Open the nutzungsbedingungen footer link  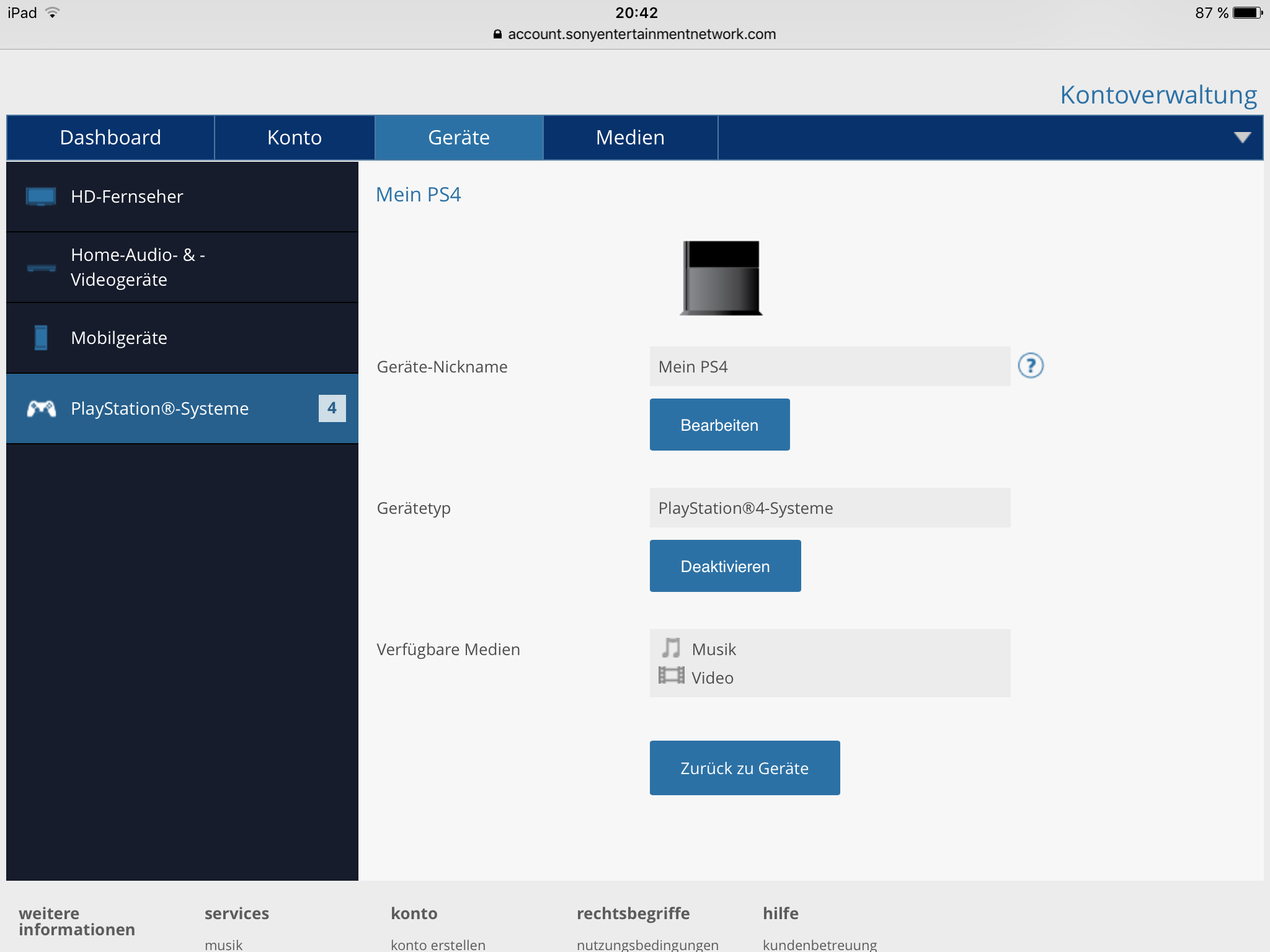647,945
